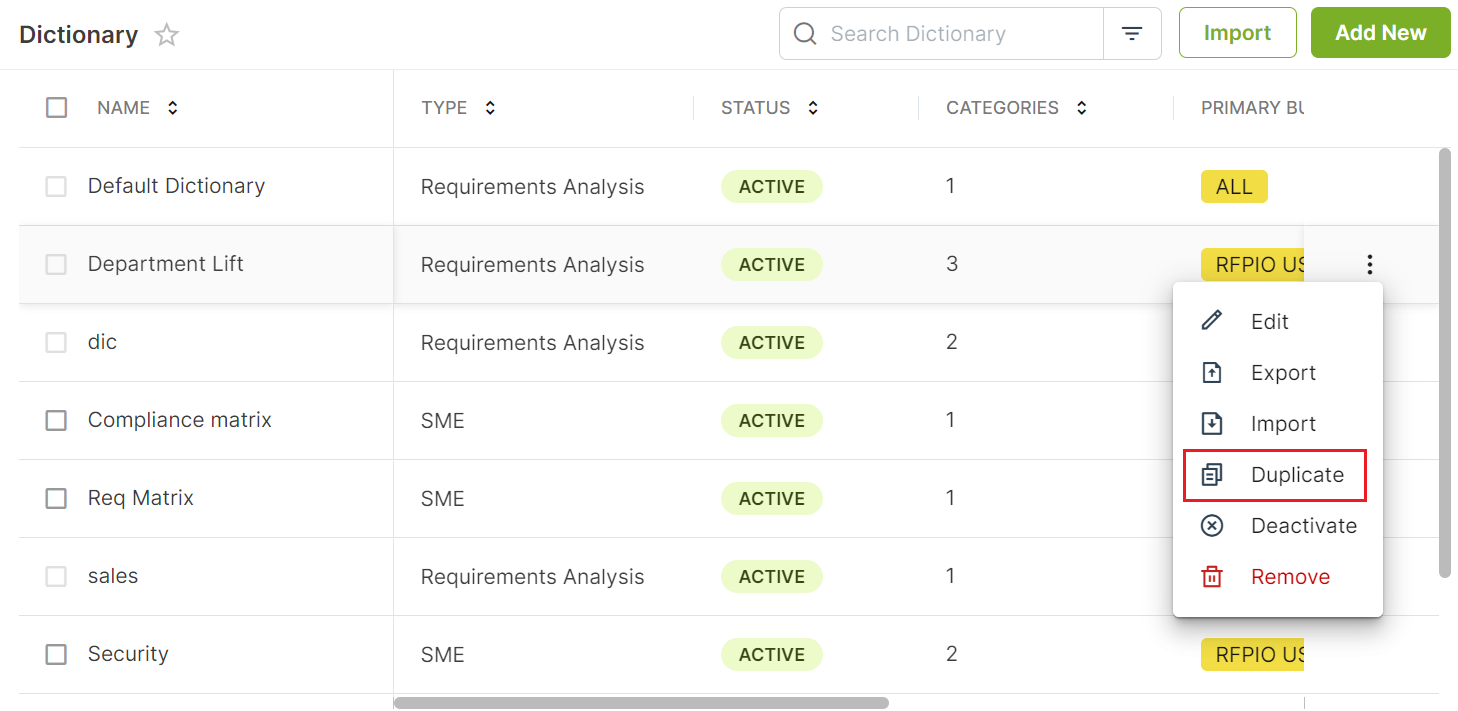Click the Add New button
Viewport: 1458px width, 711px height.
click(x=1380, y=32)
